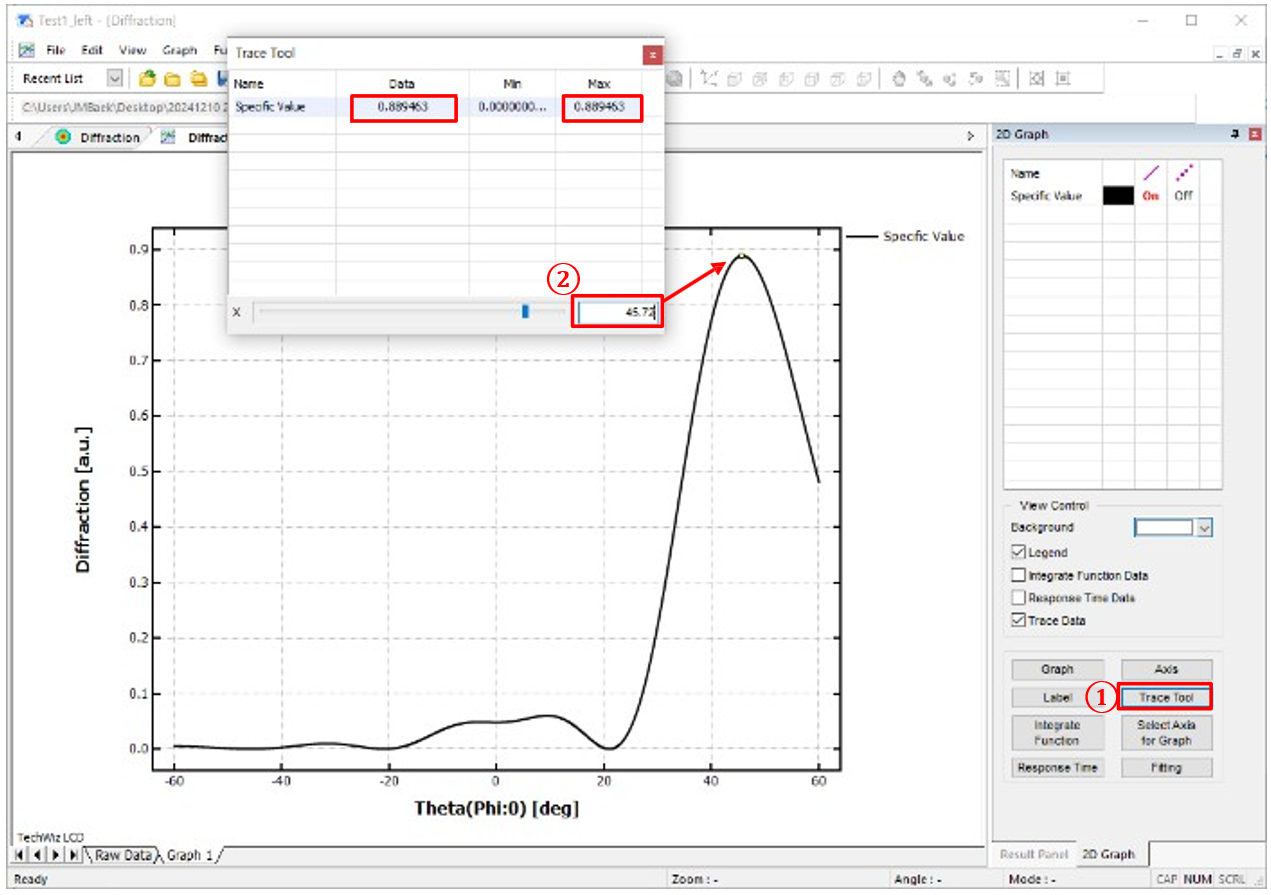Expand the Recent List dropdown
Screen dimensions: 1271x895
(114, 78)
